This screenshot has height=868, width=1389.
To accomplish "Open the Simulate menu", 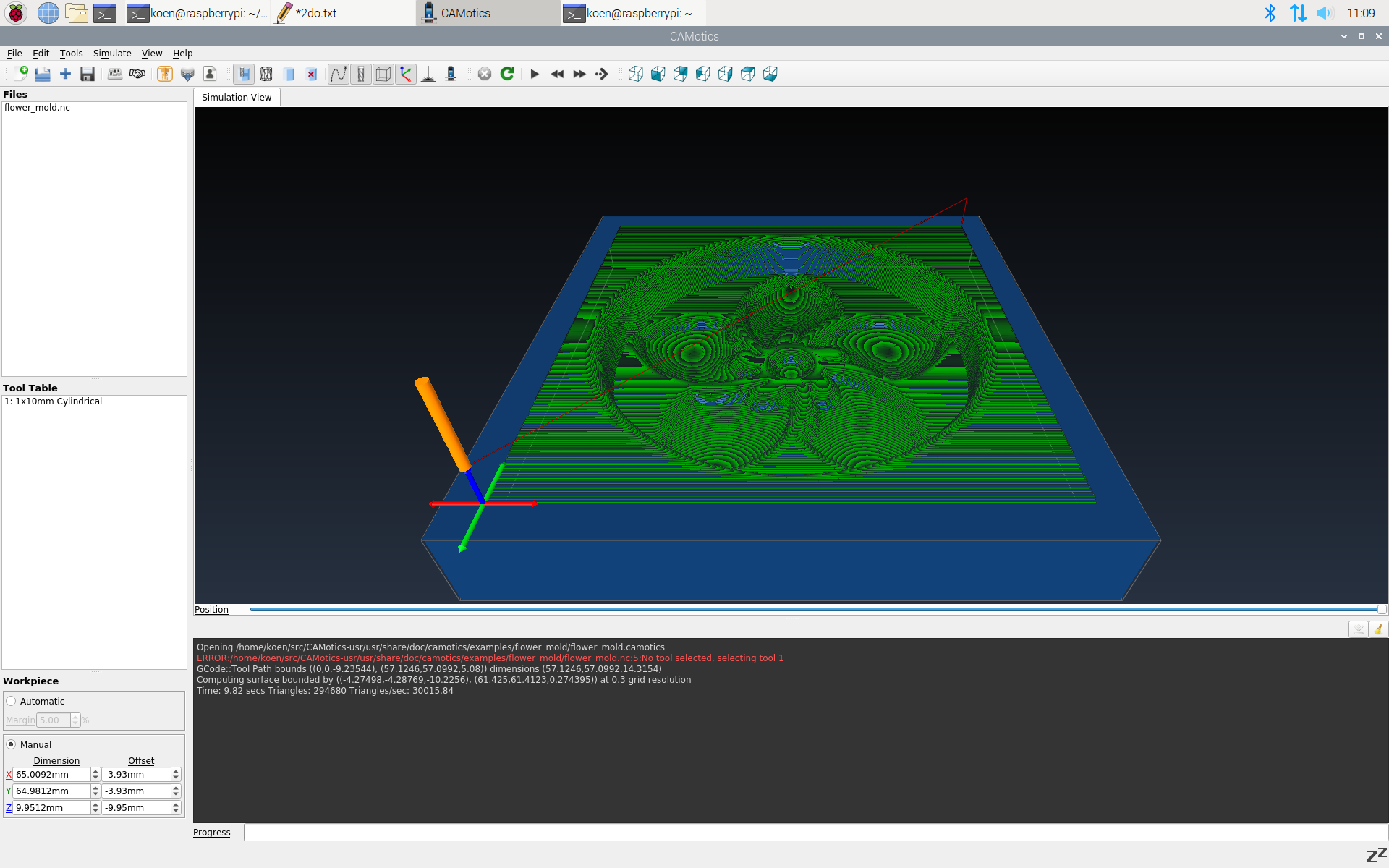I will pyautogui.click(x=112, y=54).
